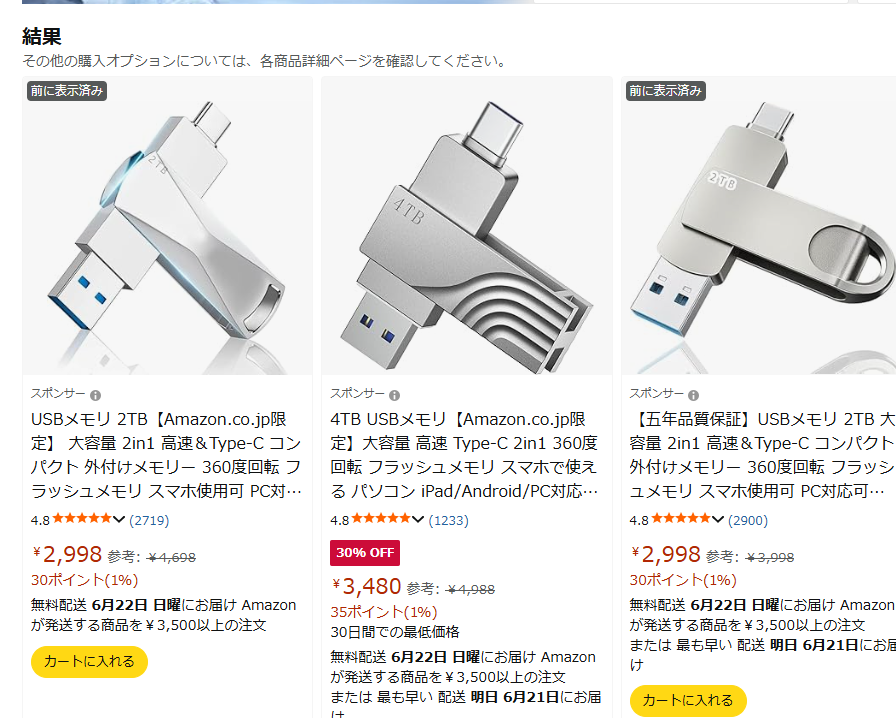Click sponsor info icon on 4TB product
Viewport: 896px width, 718px height.
394,395
